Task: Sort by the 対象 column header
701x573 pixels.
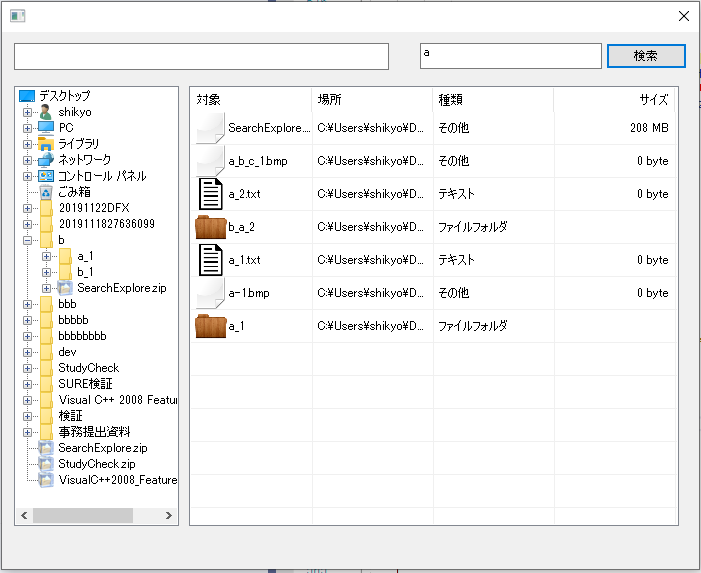Action: pos(252,99)
